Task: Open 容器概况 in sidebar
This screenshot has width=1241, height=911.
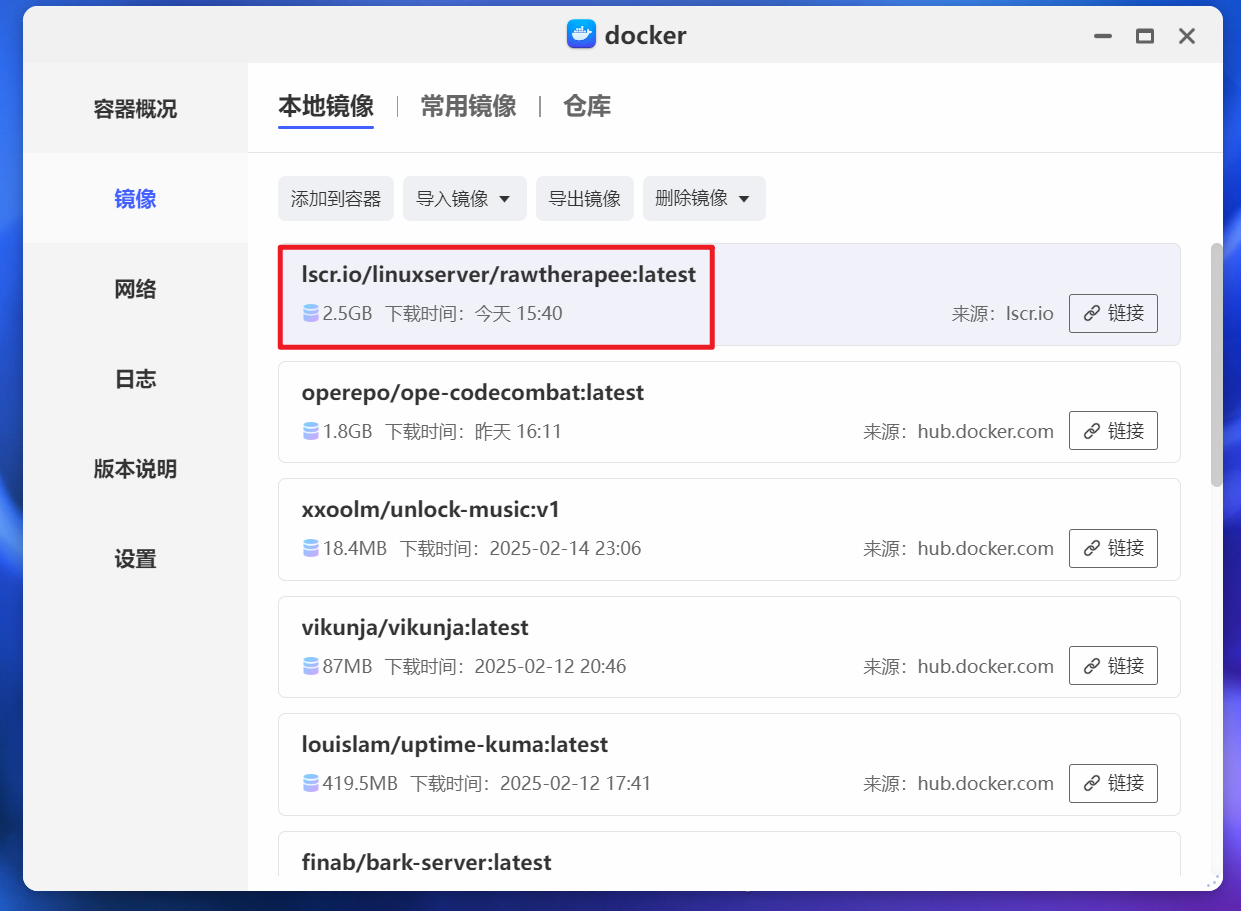Action: [x=135, y=109]
